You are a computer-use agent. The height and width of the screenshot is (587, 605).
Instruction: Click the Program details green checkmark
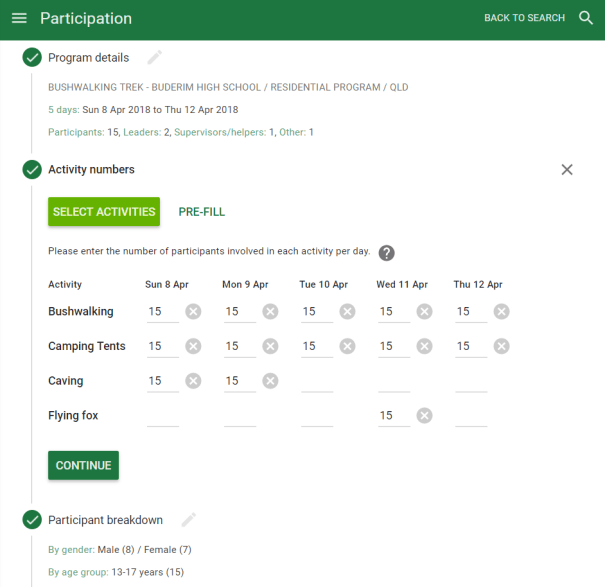(32, 58)
